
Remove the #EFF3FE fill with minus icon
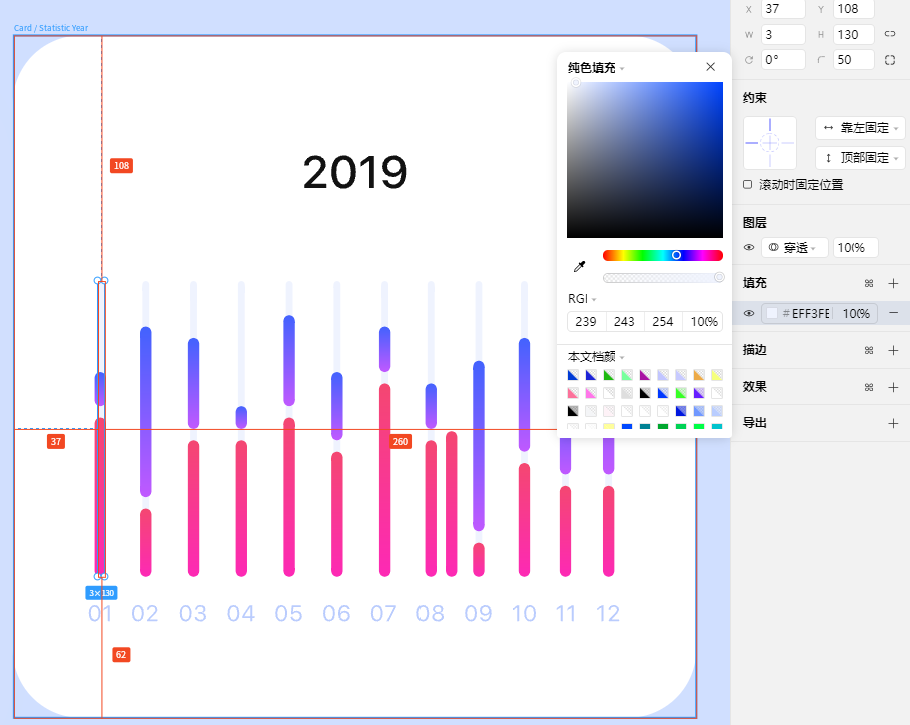894,313
